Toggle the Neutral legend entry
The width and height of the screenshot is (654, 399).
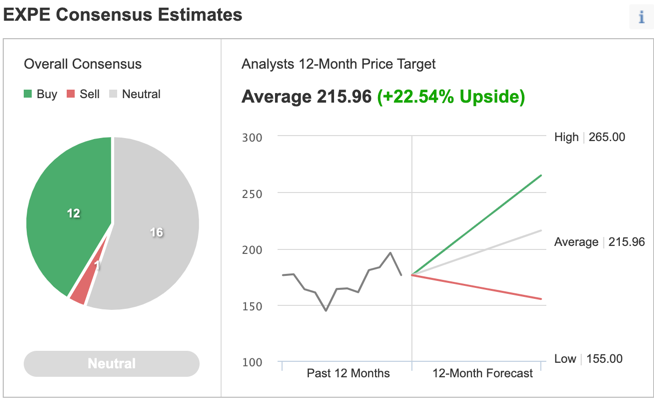pyautogui.click(x=134, y=94)
